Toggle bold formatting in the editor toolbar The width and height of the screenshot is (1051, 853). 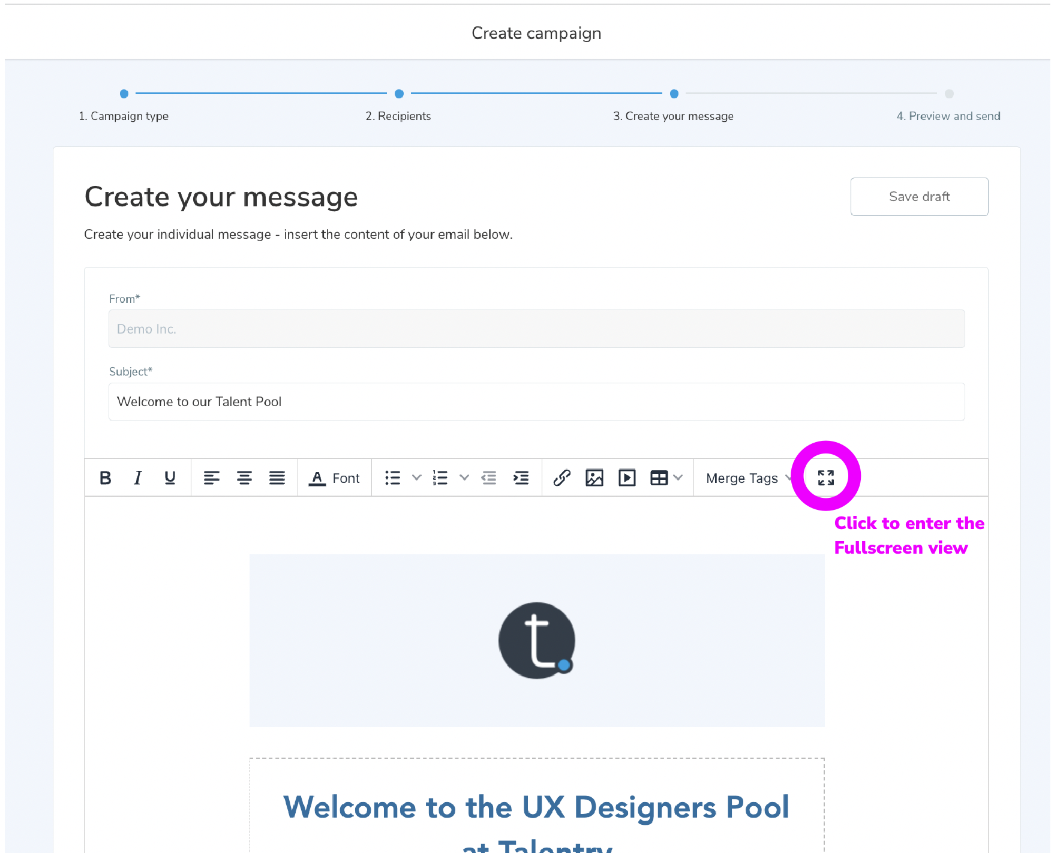(105, 478)
